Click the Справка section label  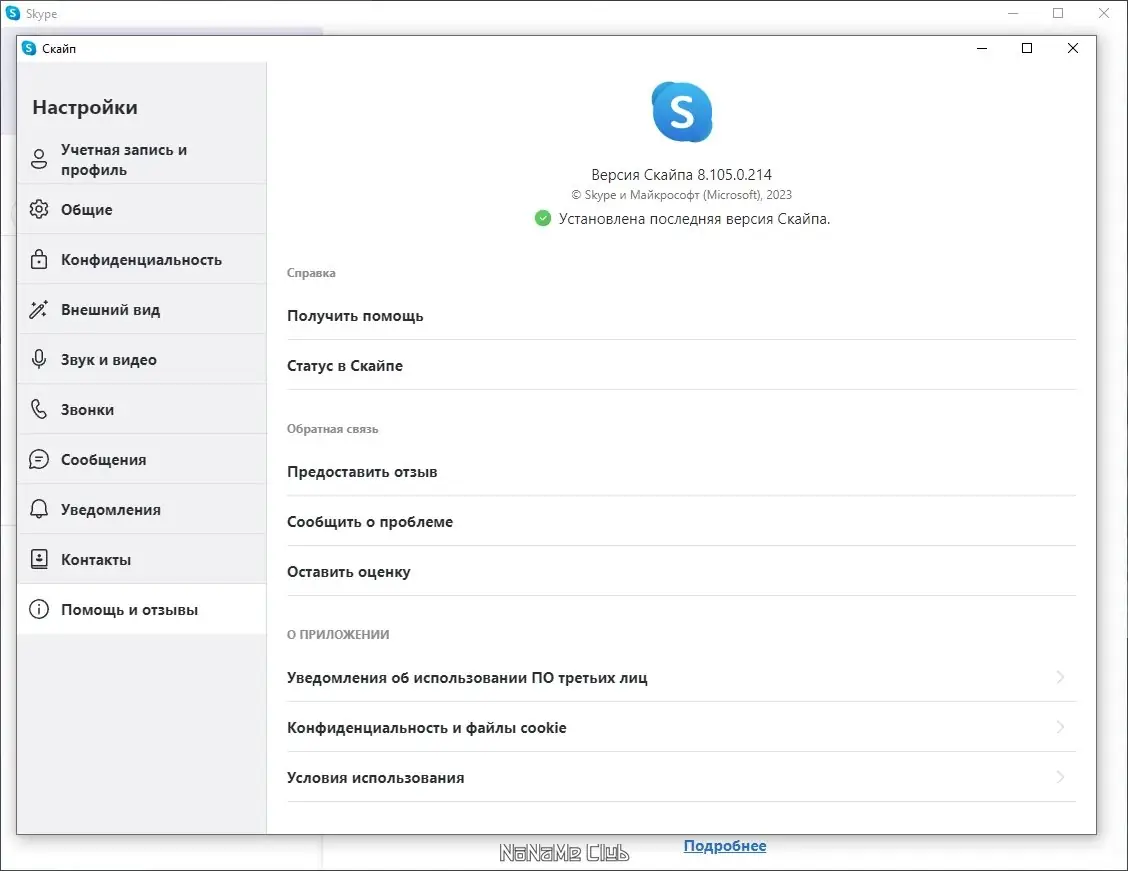tap(311, 273)
